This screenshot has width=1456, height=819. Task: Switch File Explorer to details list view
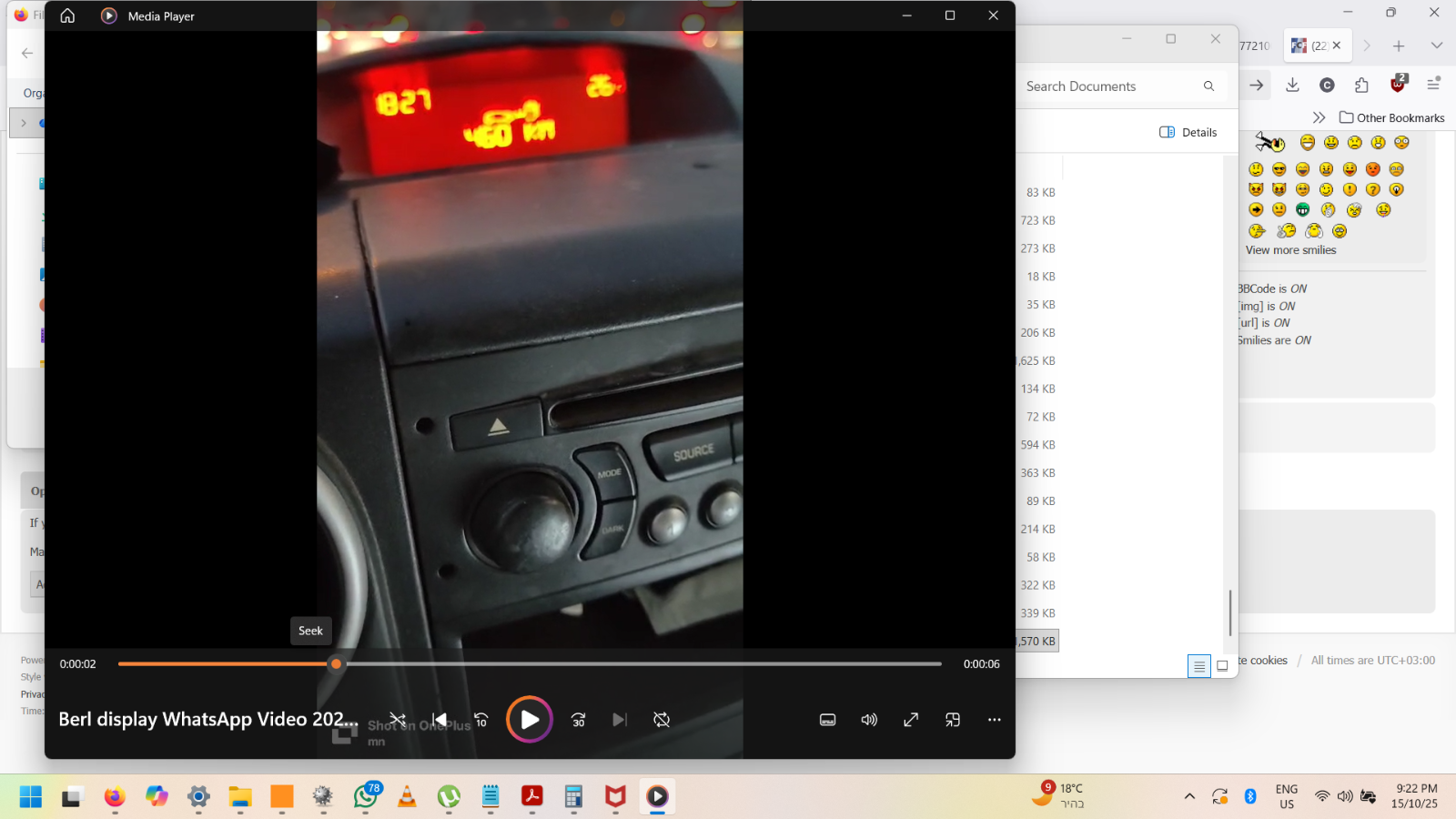pos(1199,666)
